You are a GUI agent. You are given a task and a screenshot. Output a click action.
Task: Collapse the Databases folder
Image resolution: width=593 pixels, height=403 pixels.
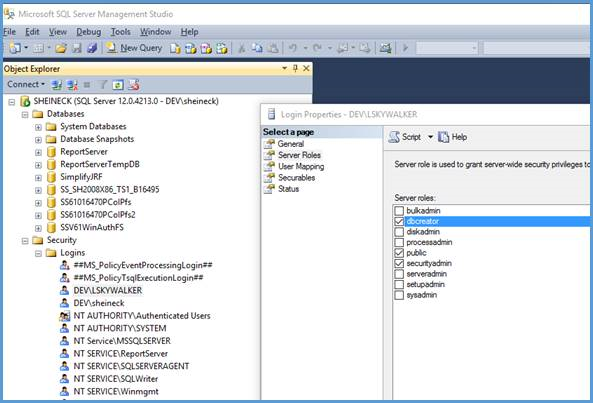tap(25, 114)
